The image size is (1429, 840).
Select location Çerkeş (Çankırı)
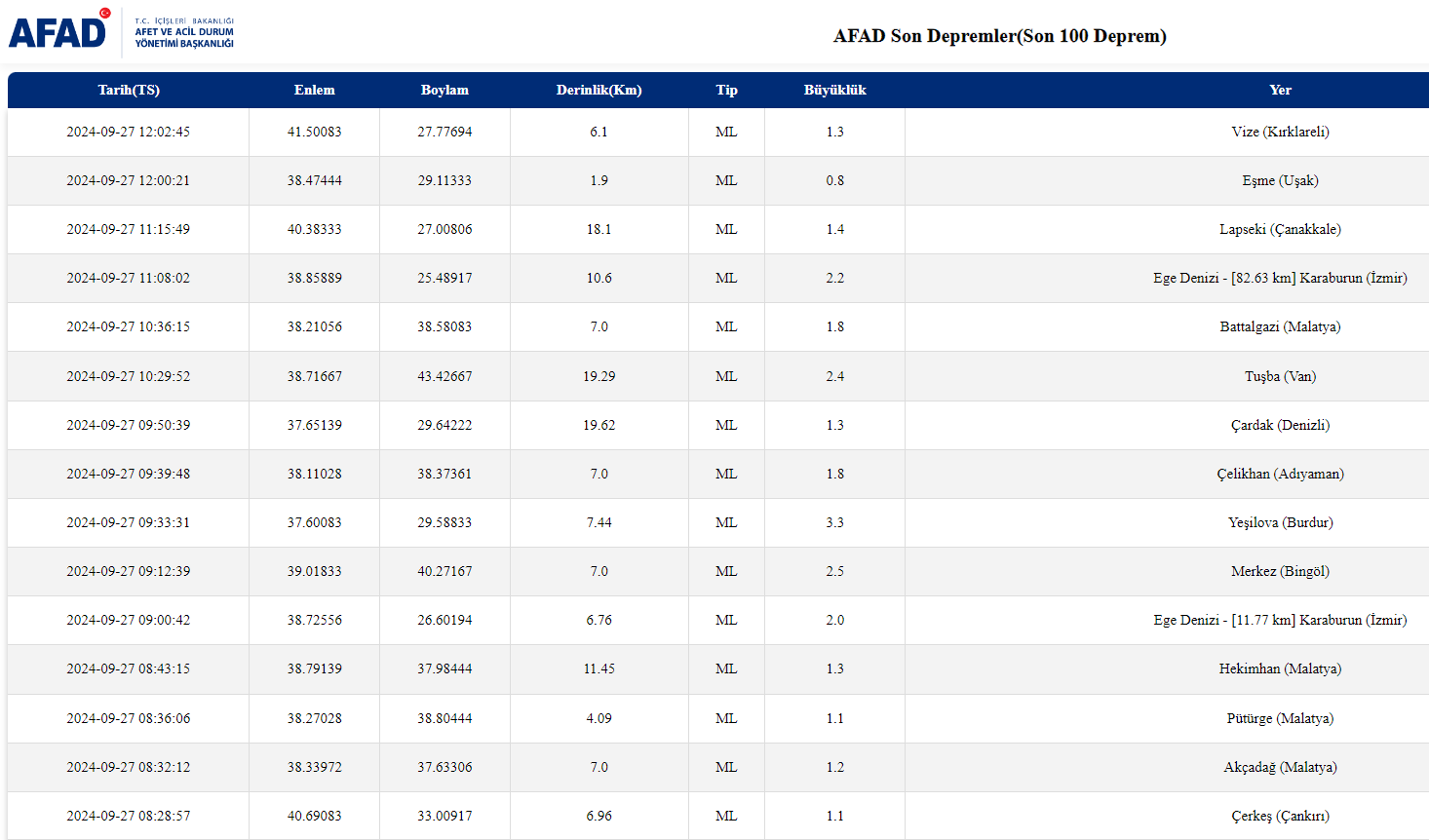[1281, 816]
